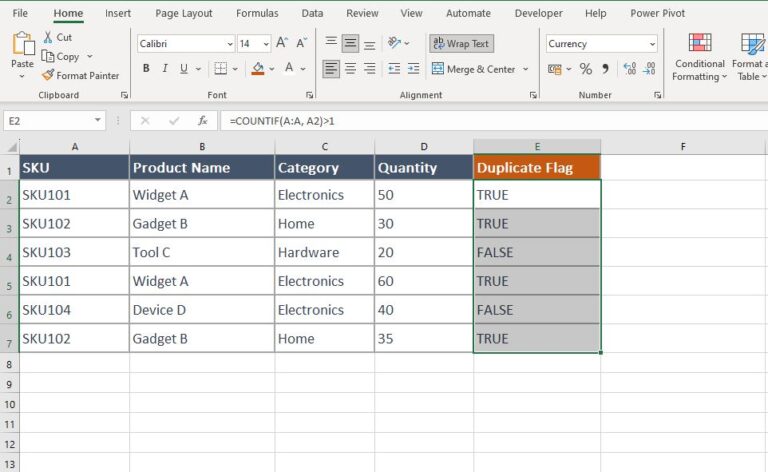Image resolution: width=768 pixels, height=472 pixels.
Task: Expand the Name Box dropdown arrow
Action: tap(97, 120)
